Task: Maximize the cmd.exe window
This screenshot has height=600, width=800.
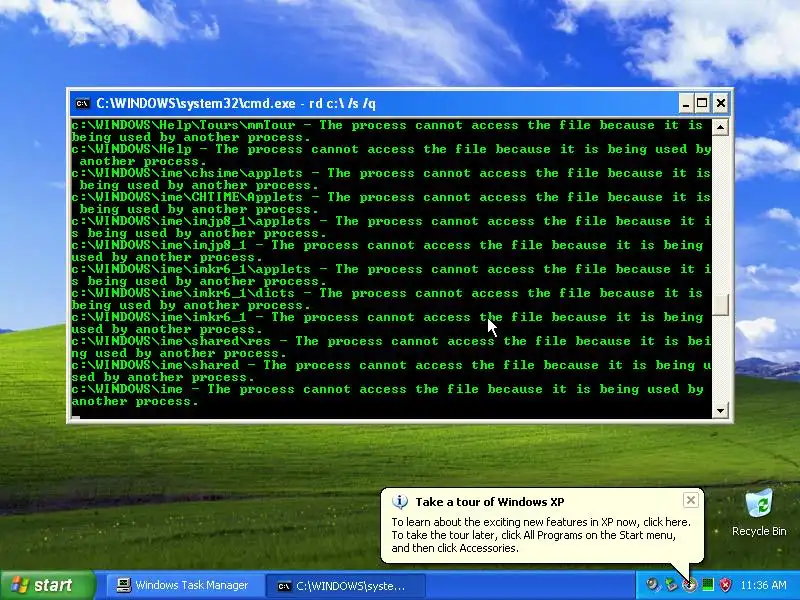Action: [702, 104]
